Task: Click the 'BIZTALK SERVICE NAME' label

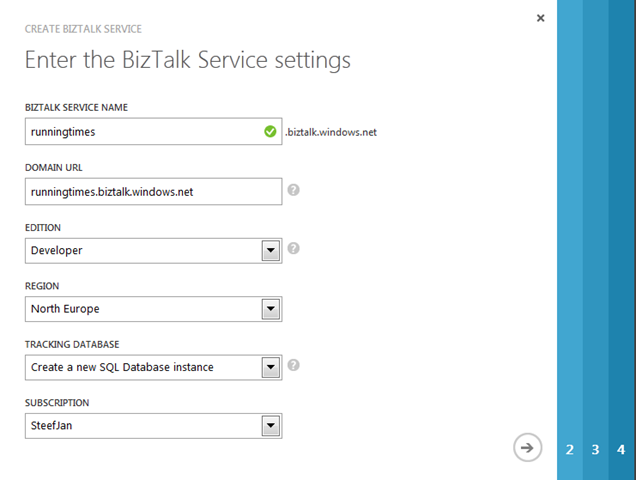Action: pyautogui.click(x=76, y=108)
